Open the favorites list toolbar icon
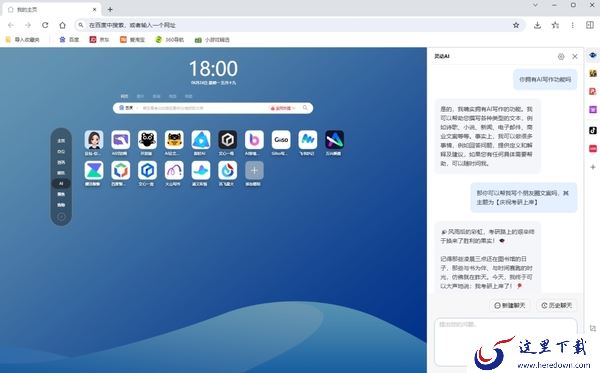 click(555, 25)
